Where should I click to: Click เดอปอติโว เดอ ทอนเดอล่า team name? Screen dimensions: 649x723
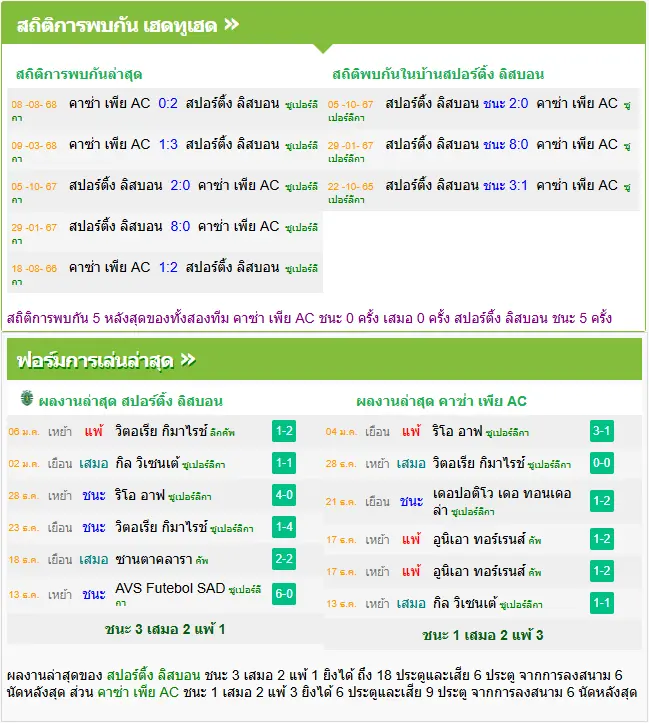pyautogui.click(x=502, y=501)
